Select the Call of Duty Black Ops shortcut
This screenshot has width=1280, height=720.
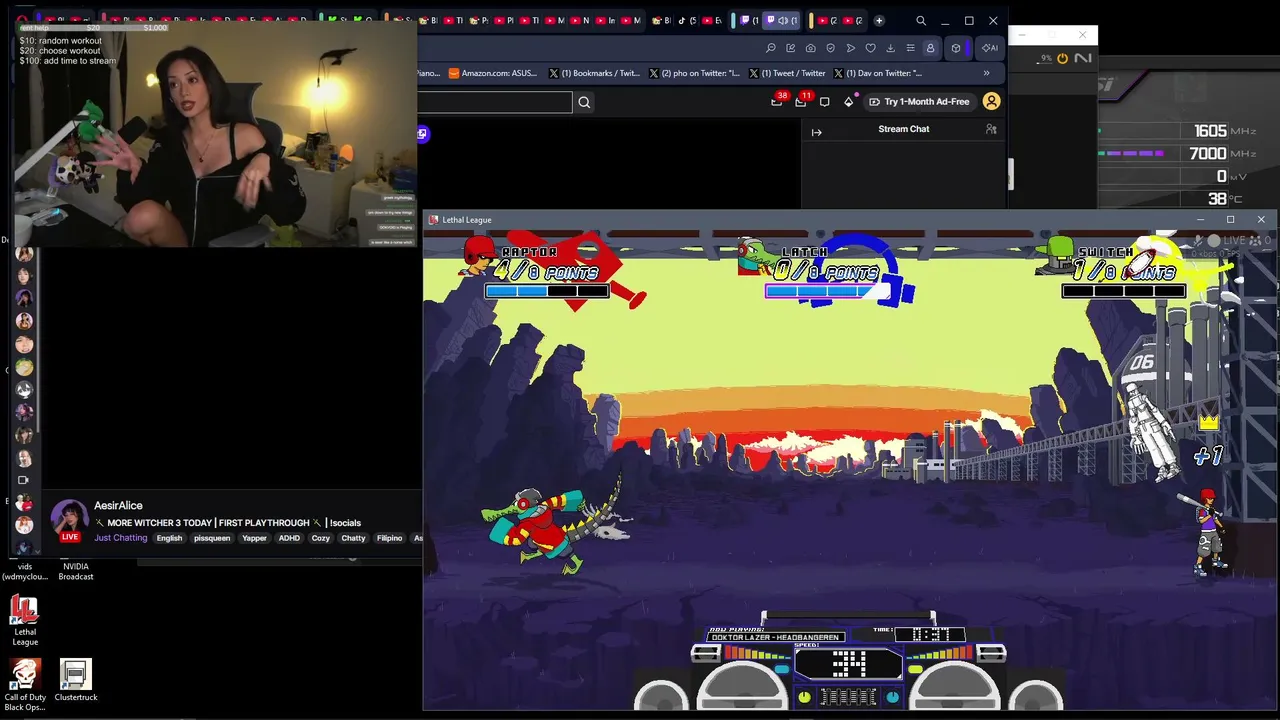25,685
